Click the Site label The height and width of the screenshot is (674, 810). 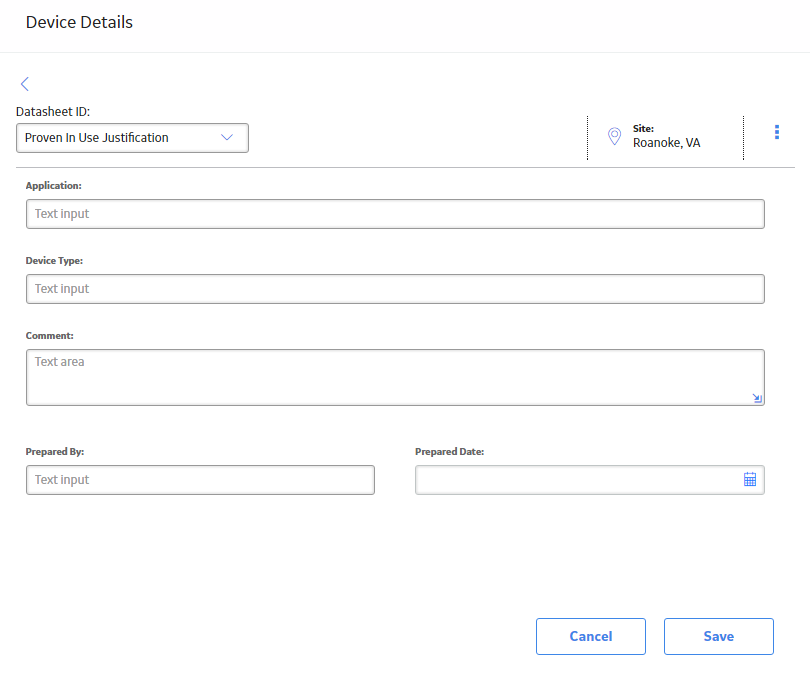643,129
